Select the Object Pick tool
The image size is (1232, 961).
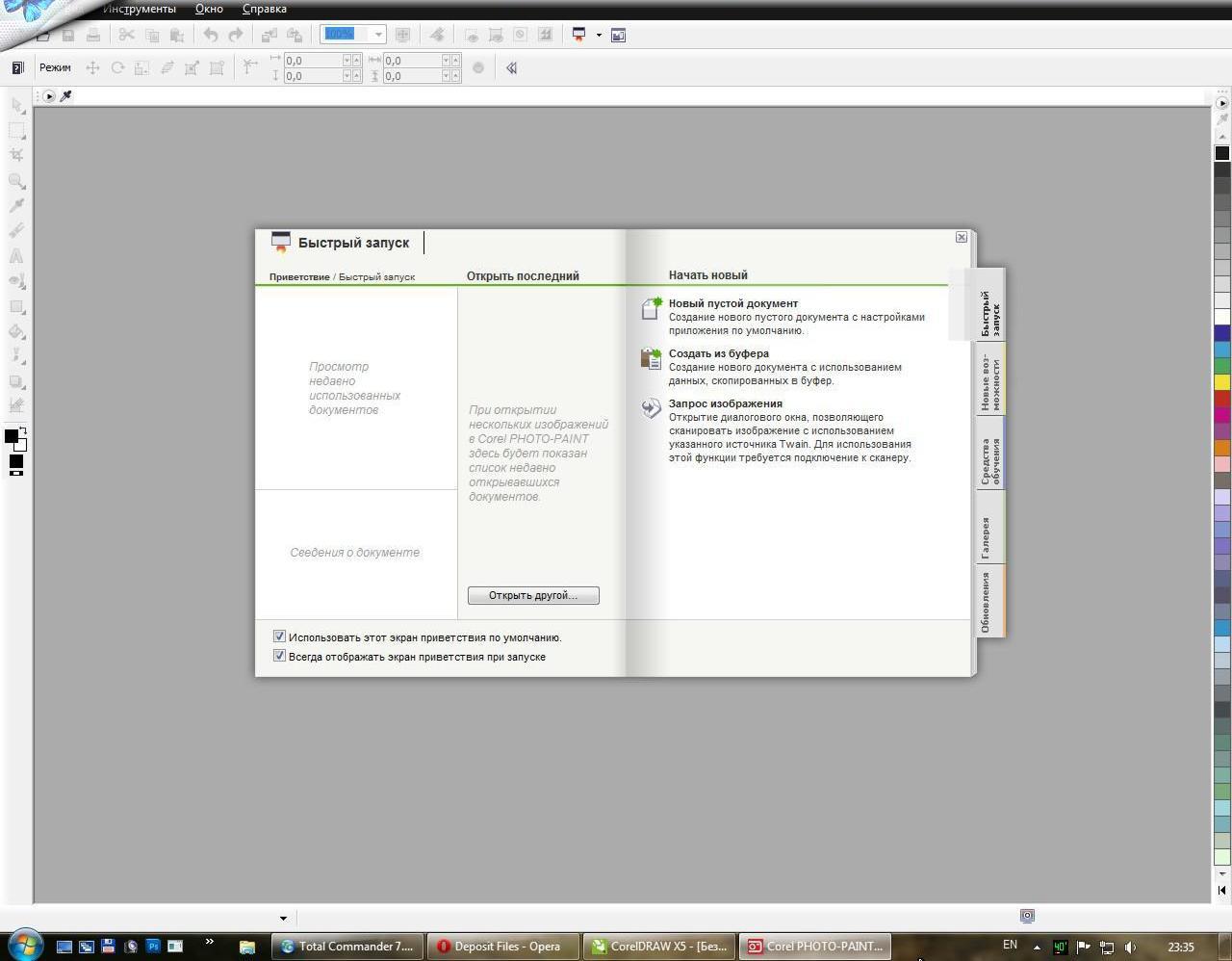pos(16,105)
